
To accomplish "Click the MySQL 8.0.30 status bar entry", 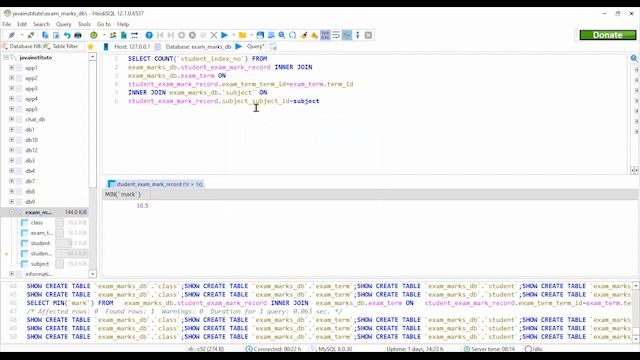I will [x=331, y=349].
